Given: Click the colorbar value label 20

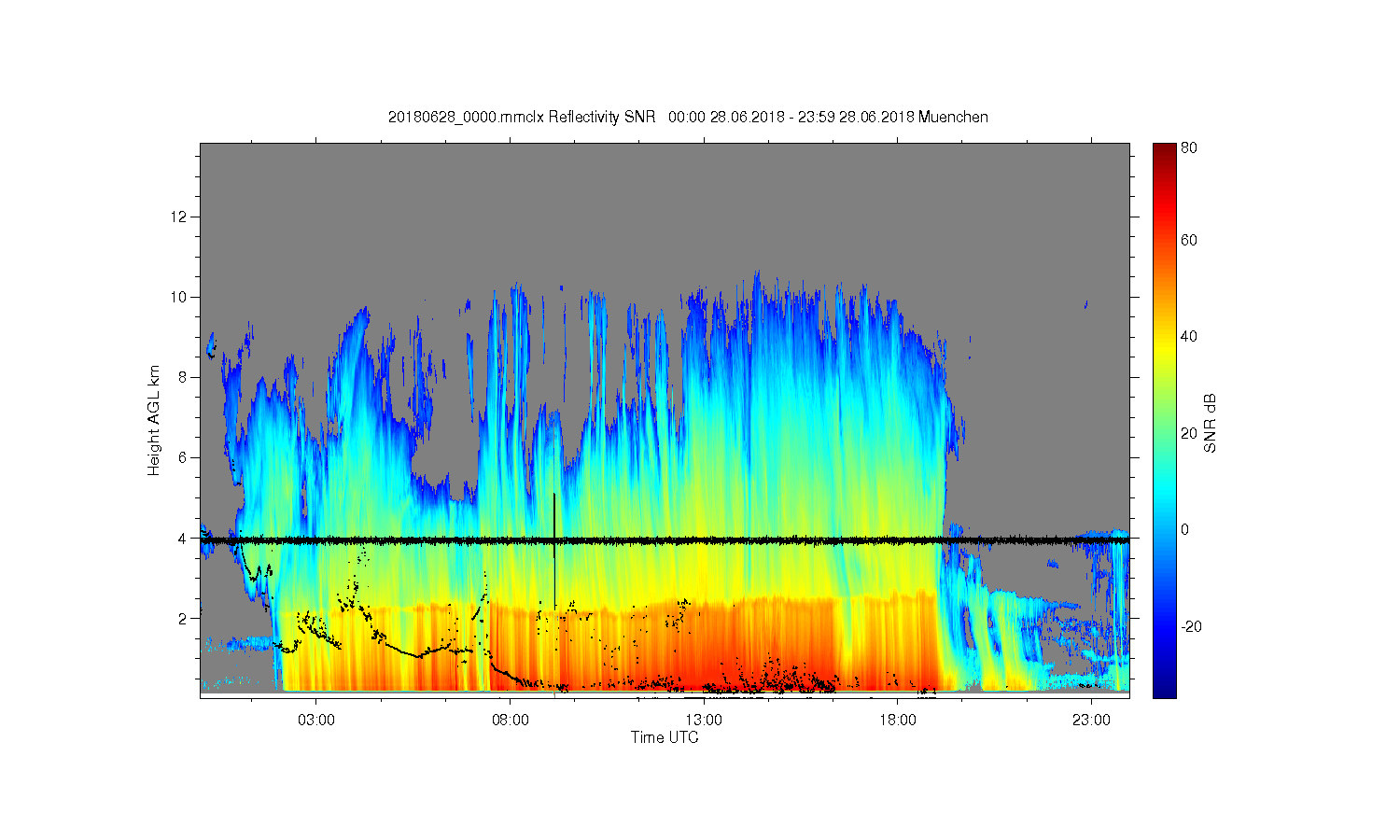Looking at the screenshot, I should click(x=1189, y=433).
